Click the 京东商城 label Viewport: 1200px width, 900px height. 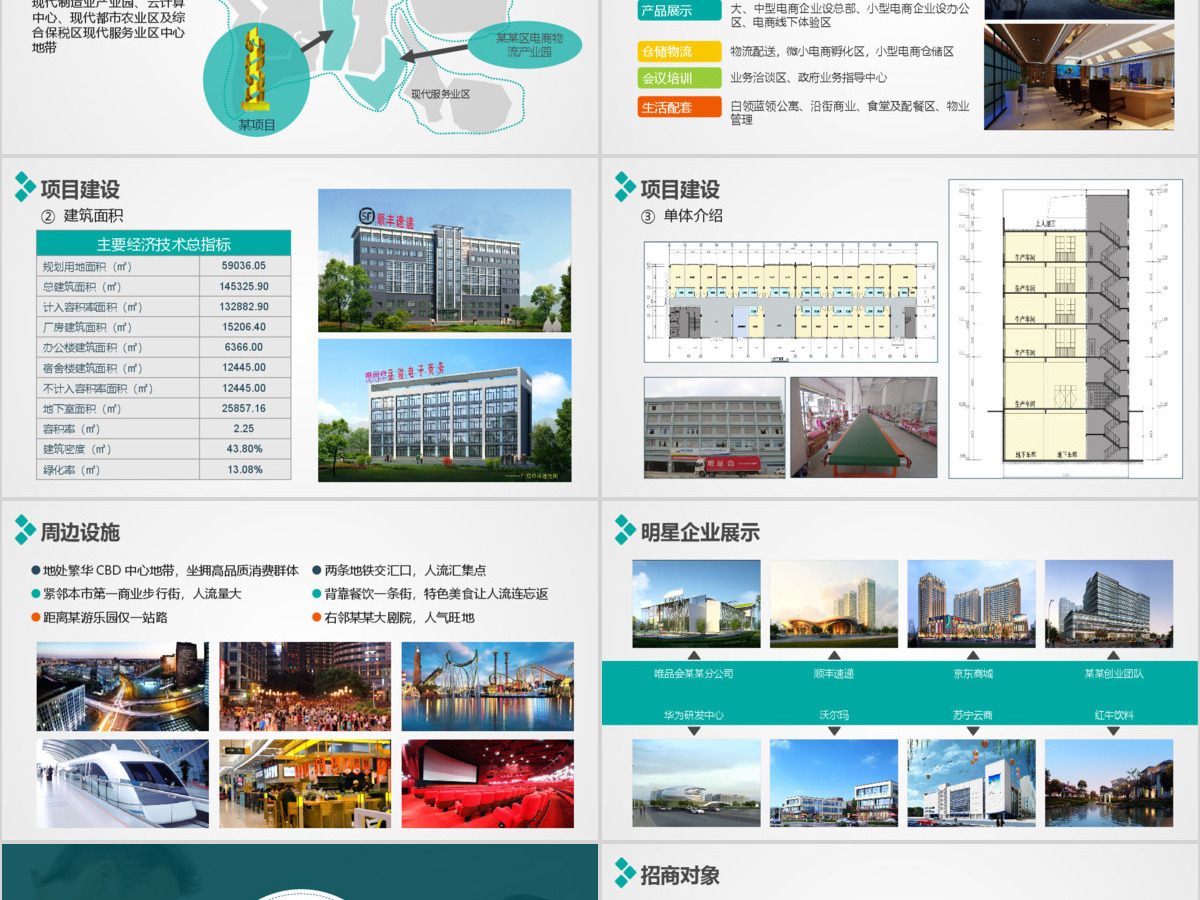(973, 673)
